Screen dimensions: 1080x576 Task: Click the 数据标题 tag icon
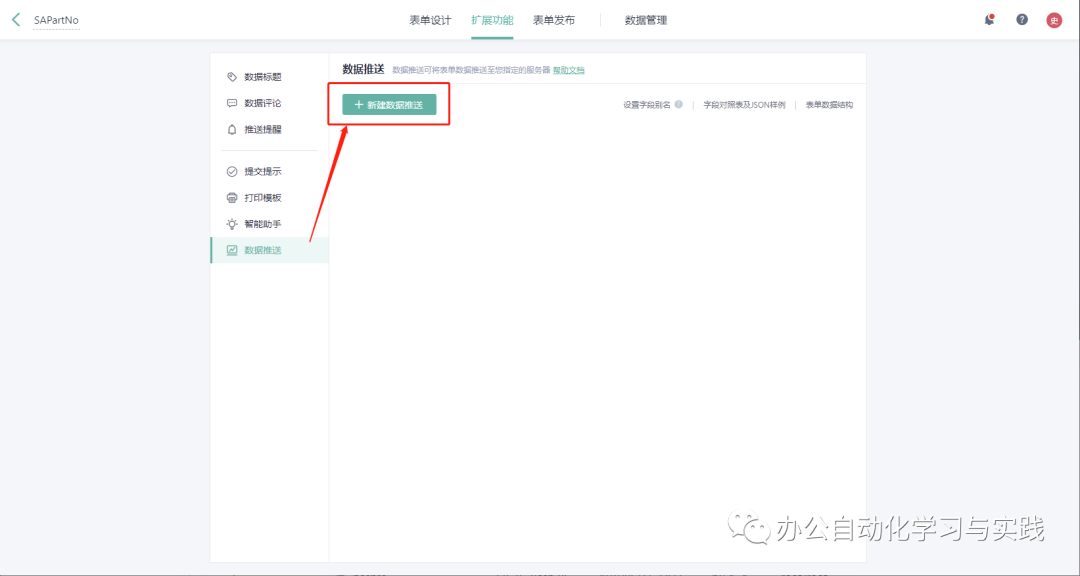232,77
